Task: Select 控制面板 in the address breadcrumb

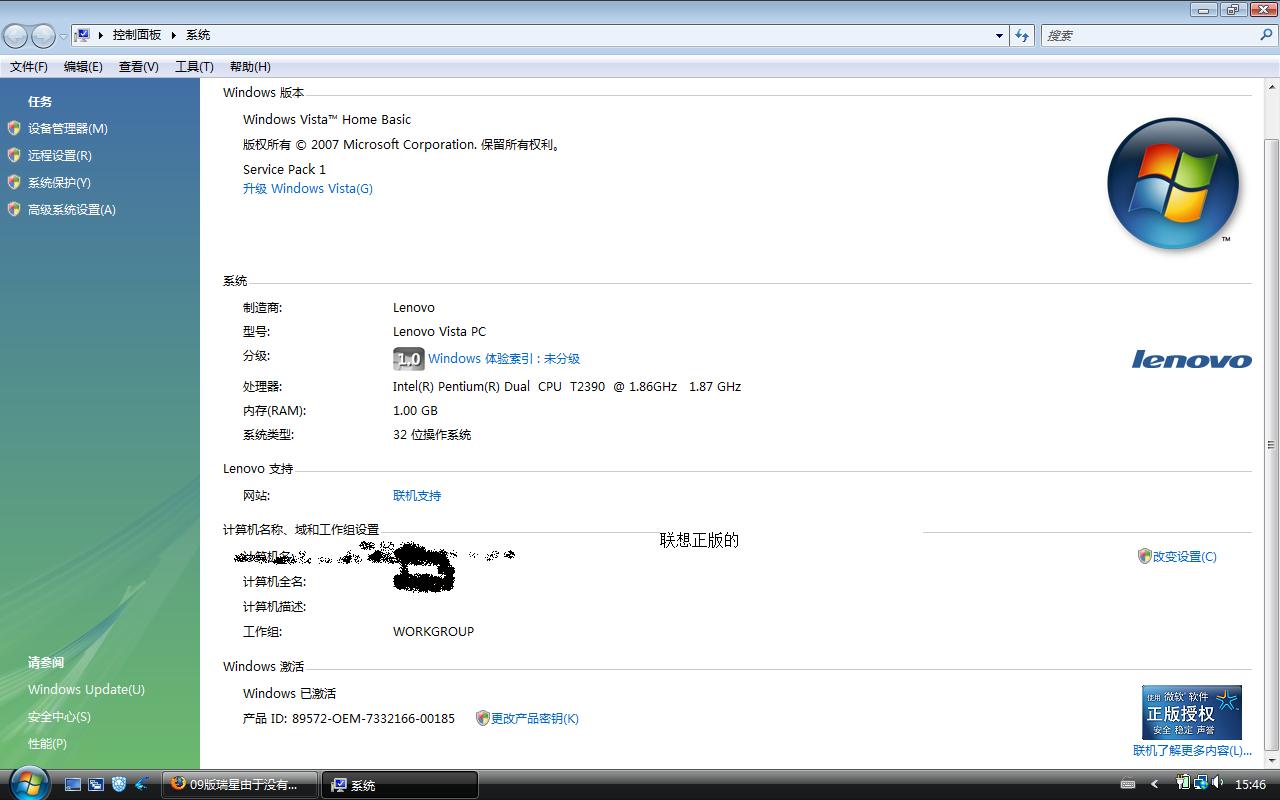Action: click(x=137, y=35)
